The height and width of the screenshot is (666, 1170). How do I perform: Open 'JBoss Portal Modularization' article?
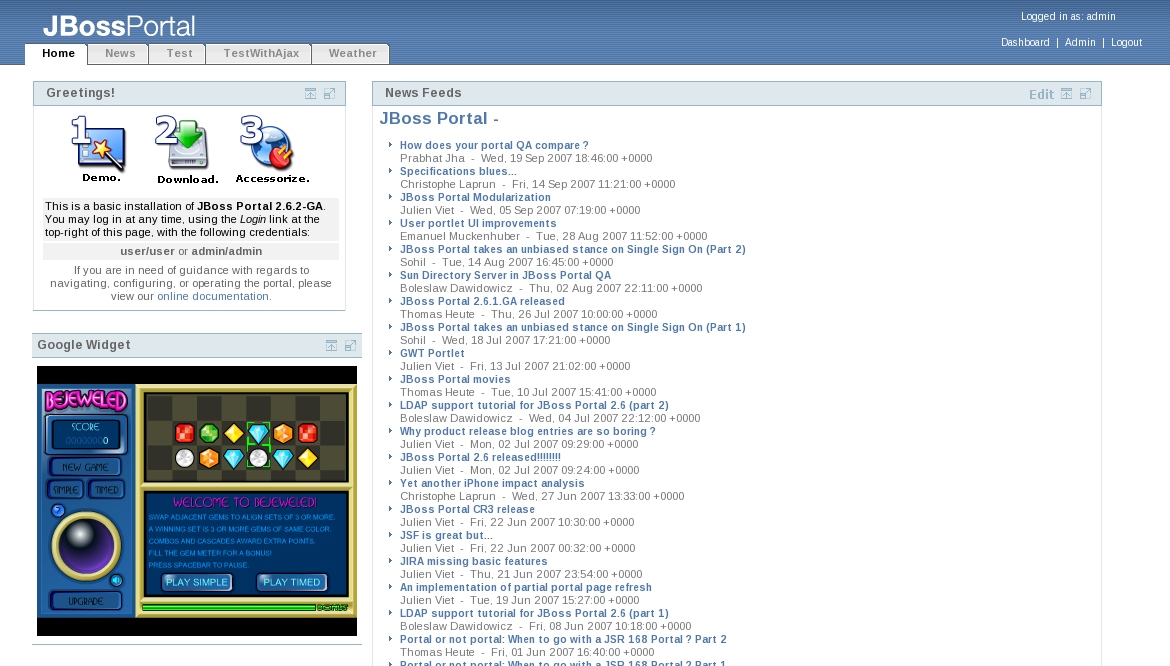[x=475, y=198]
